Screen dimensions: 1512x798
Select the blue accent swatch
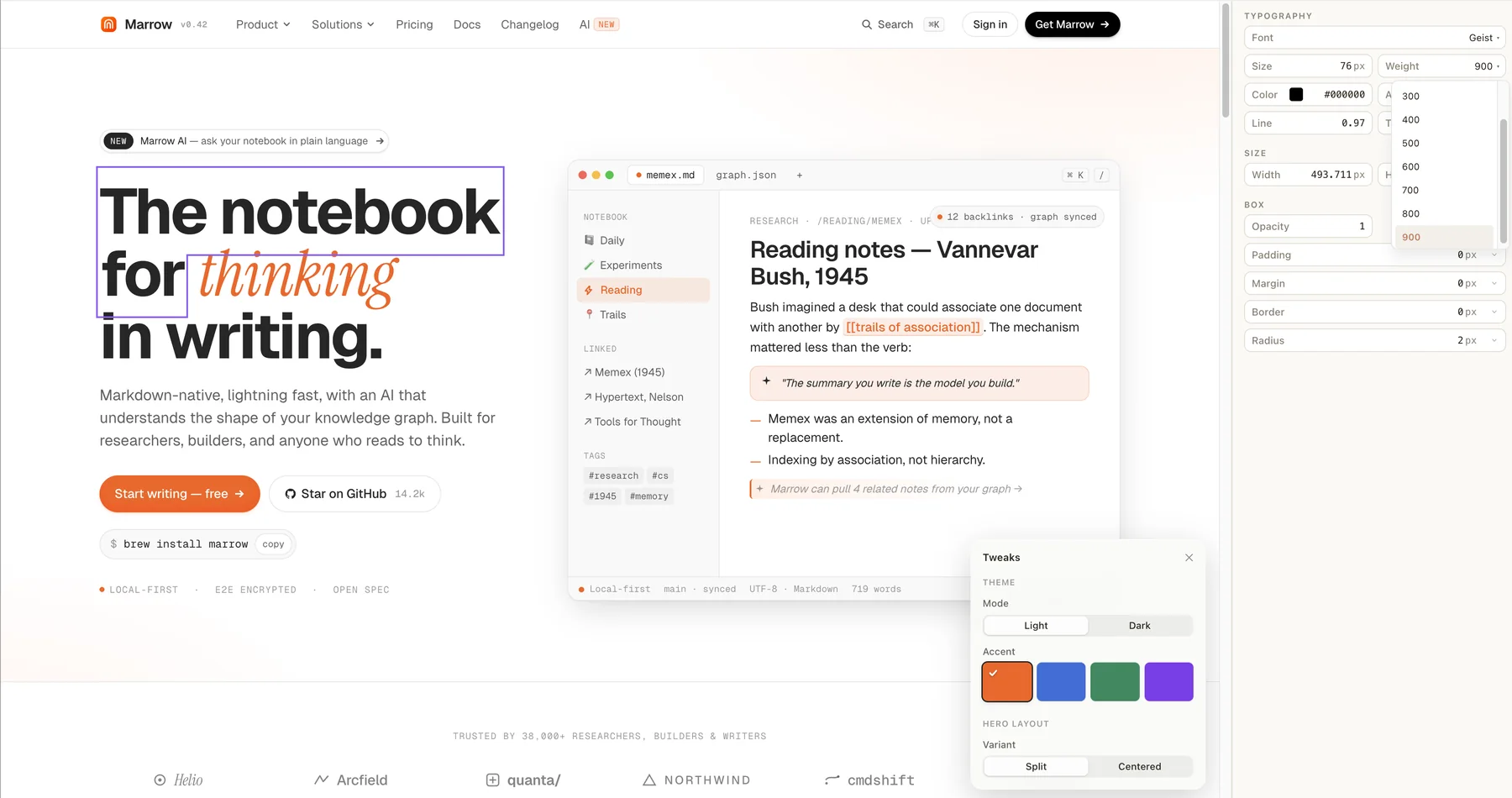[x=1061, y=682]
